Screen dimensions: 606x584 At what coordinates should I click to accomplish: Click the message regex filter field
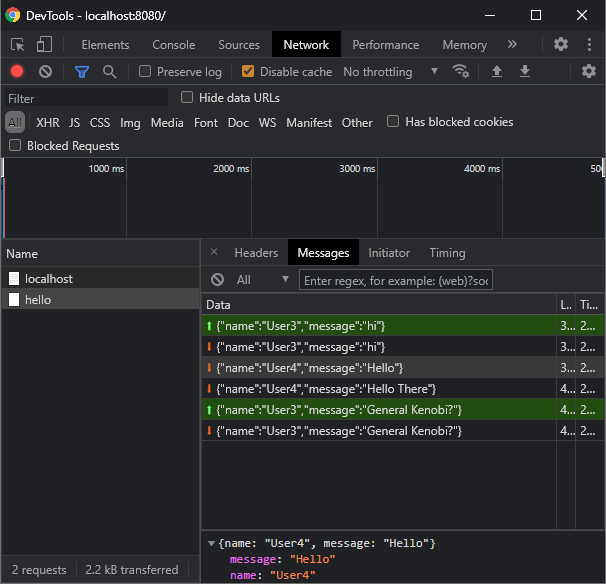pyautogui.click(x=396, y=281)
